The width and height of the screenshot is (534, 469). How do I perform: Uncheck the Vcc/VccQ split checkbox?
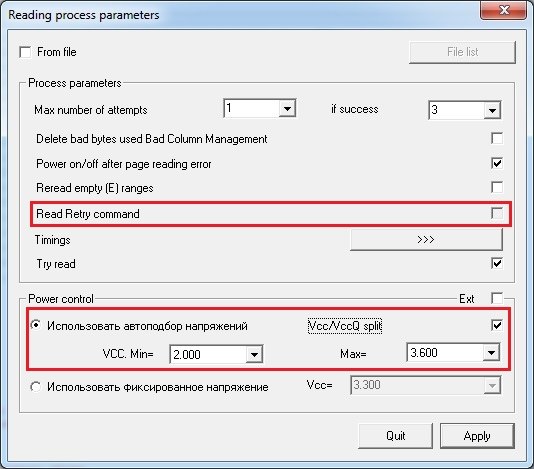(x=497, y=325)
